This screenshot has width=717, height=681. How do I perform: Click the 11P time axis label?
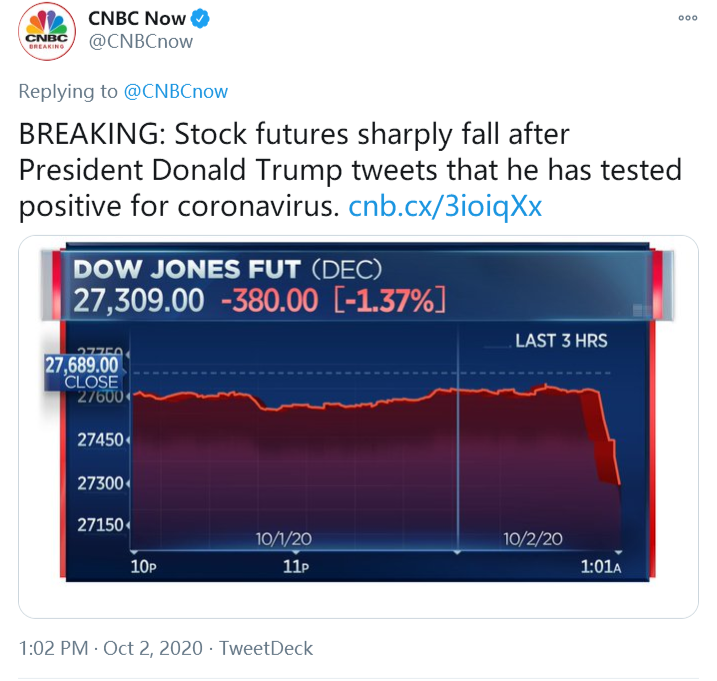[294, 567]
